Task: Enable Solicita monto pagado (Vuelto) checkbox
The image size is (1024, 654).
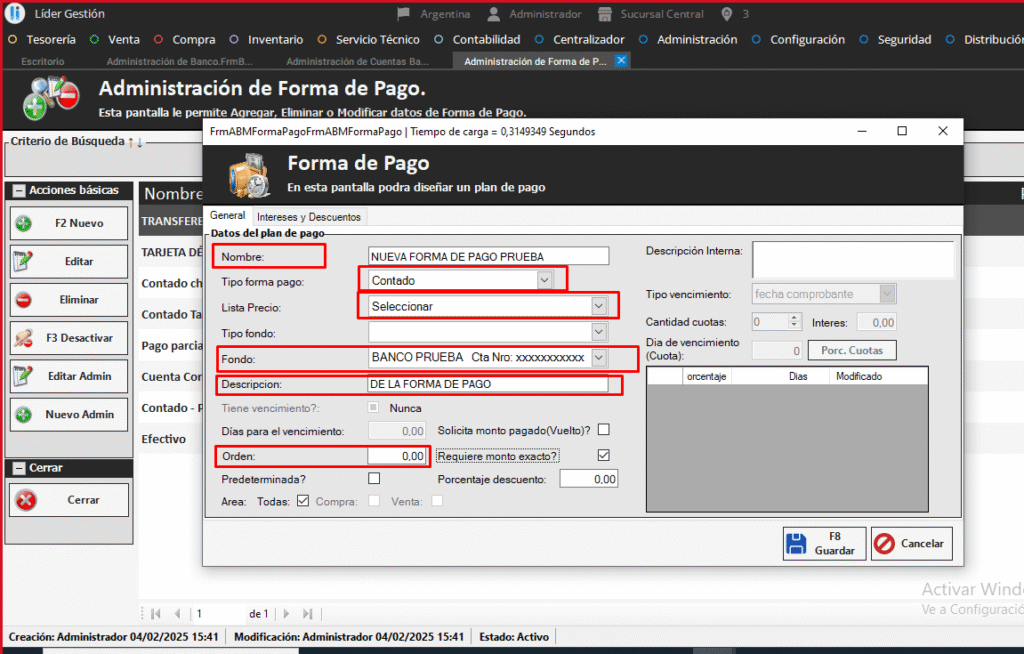Action: pyautogui.click(x=603, y=430)
